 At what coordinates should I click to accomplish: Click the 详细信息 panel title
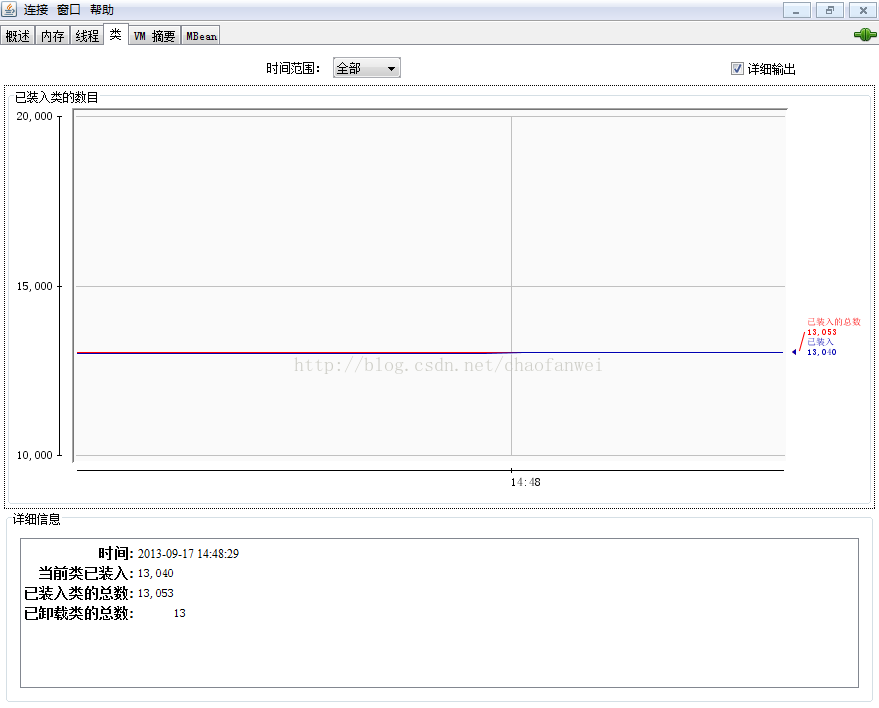pos(36,519)
